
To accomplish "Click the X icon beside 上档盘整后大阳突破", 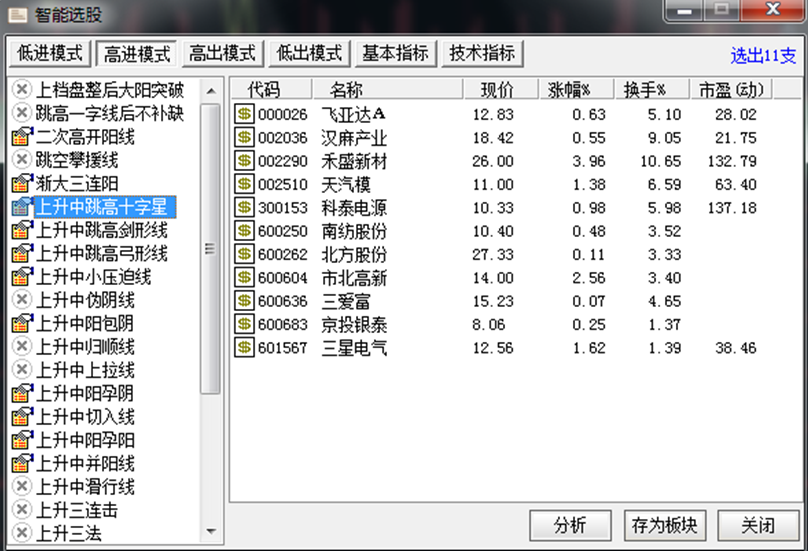I will [22, 90].
